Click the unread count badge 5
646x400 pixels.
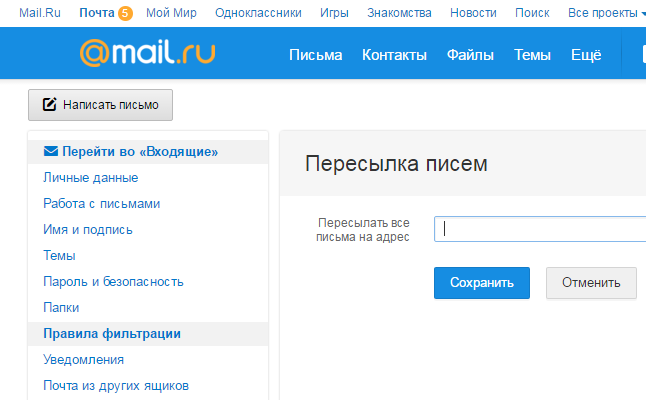(x=125, y=13)
